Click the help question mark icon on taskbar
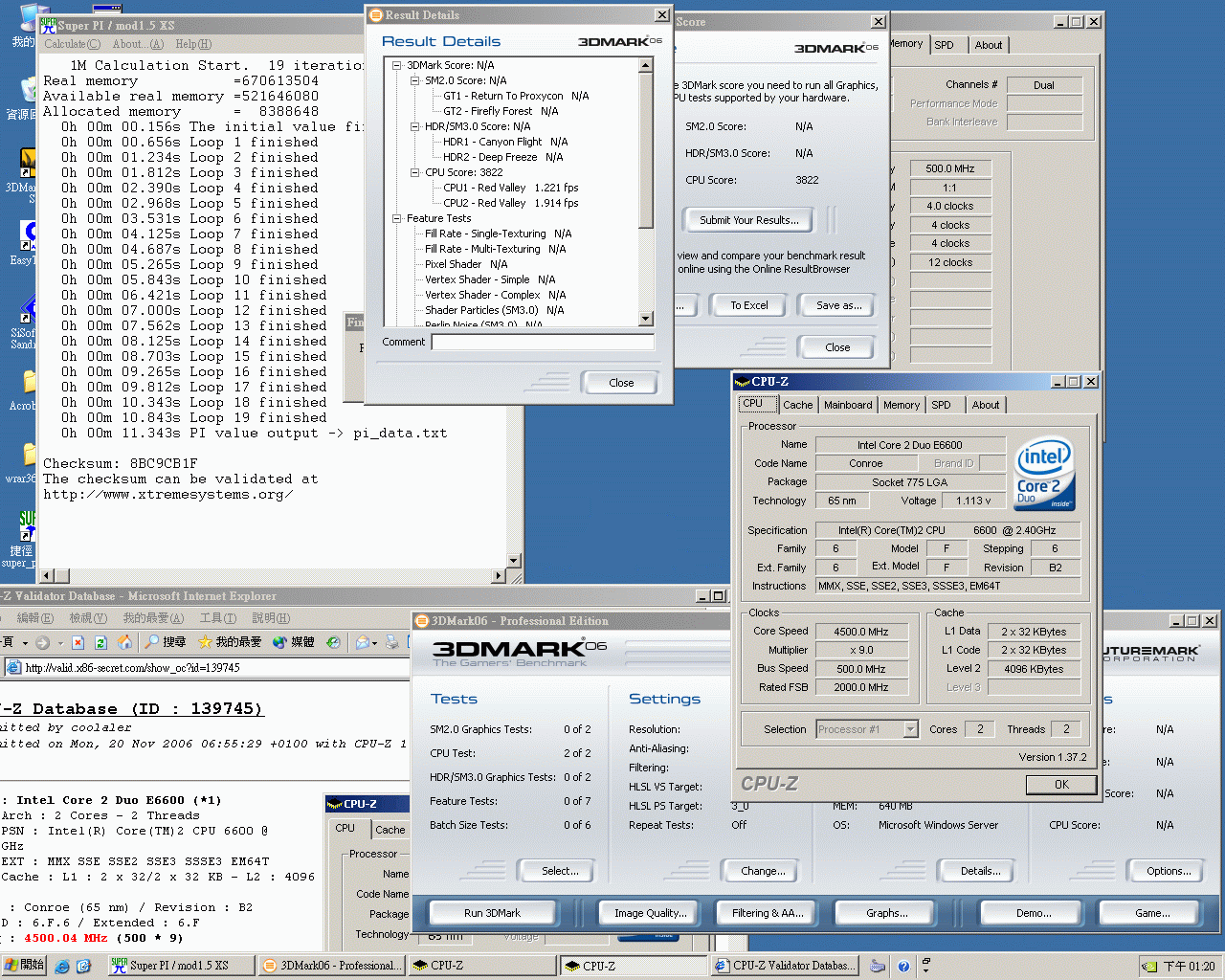 (x=903, y=967)
